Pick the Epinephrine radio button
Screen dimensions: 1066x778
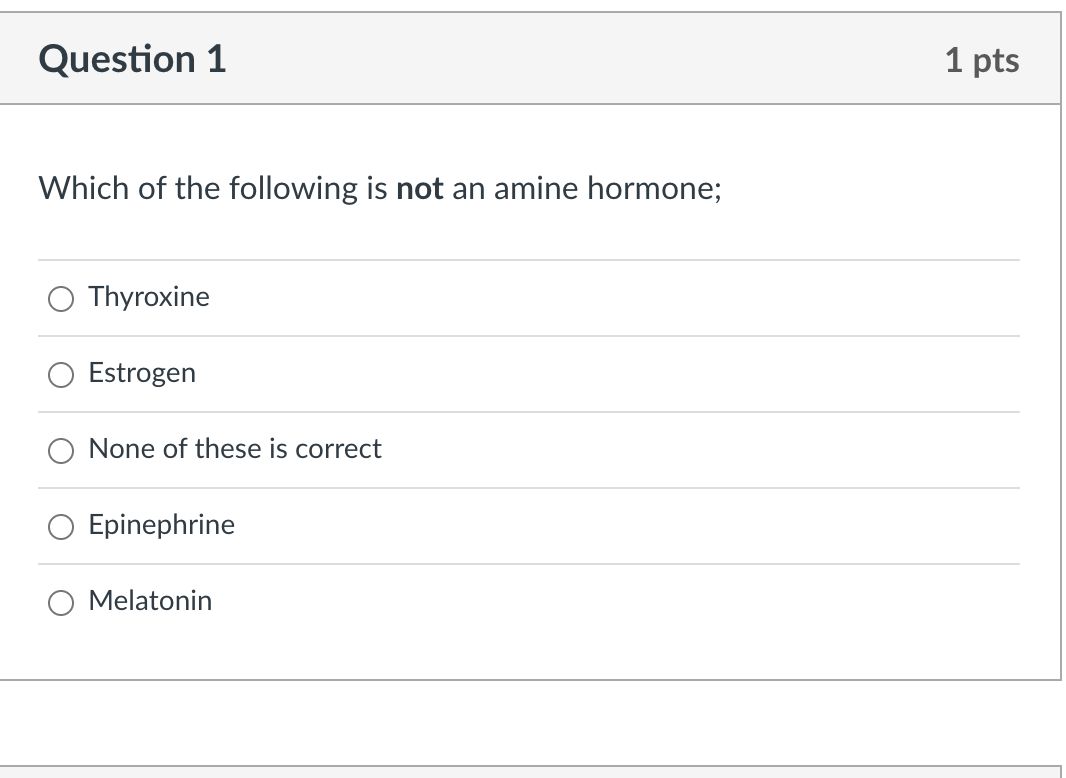point(62,526)
